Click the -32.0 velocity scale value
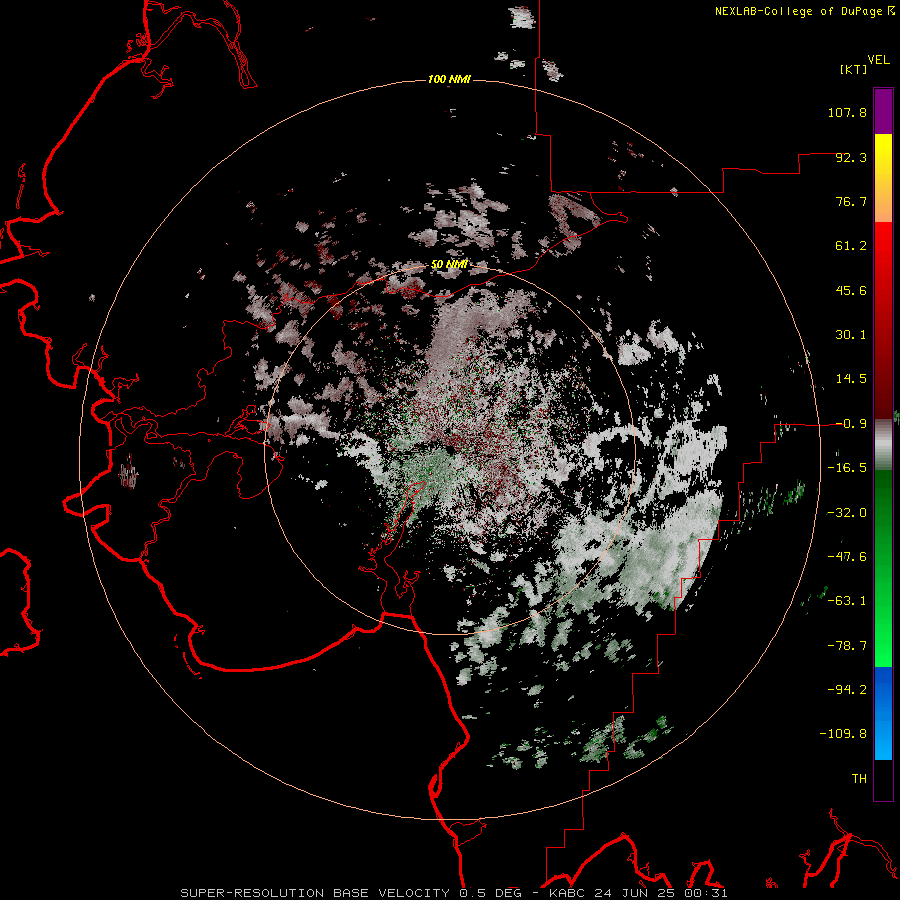This screenshot has width=900, height=900. [x=847, y=513]
